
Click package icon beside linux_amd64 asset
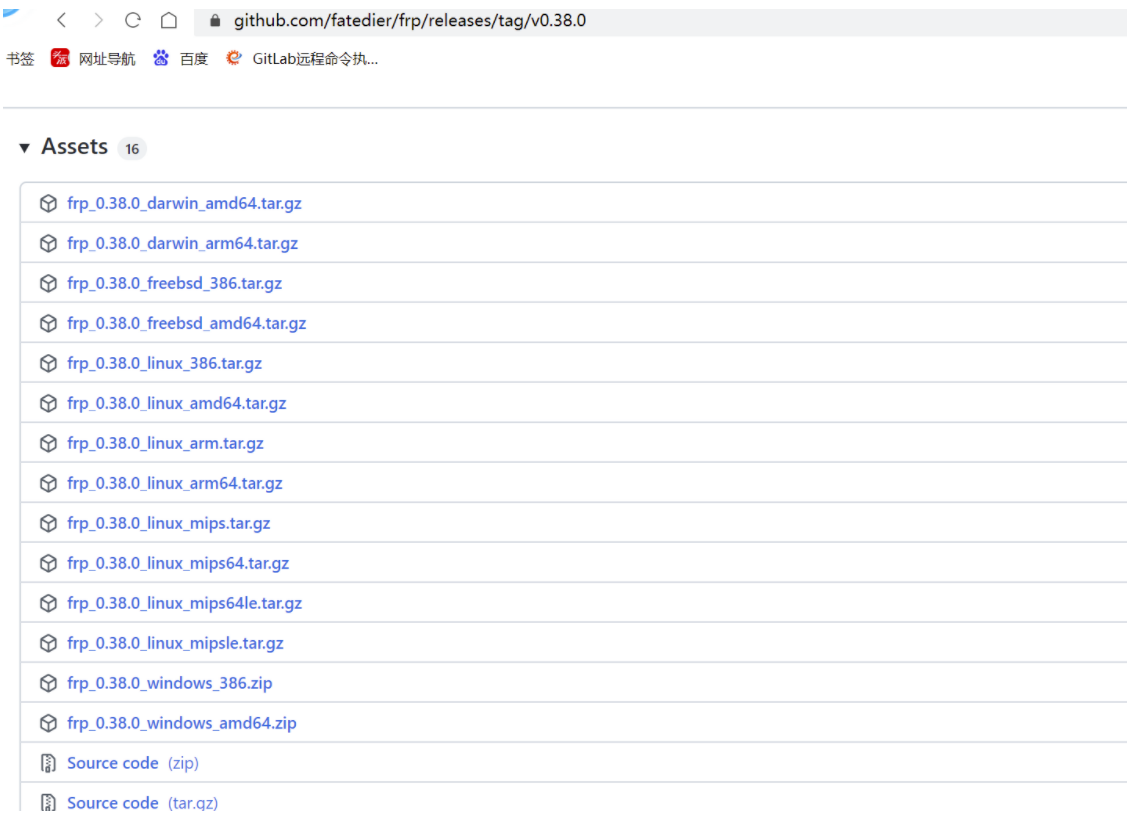tap(48, 403)
